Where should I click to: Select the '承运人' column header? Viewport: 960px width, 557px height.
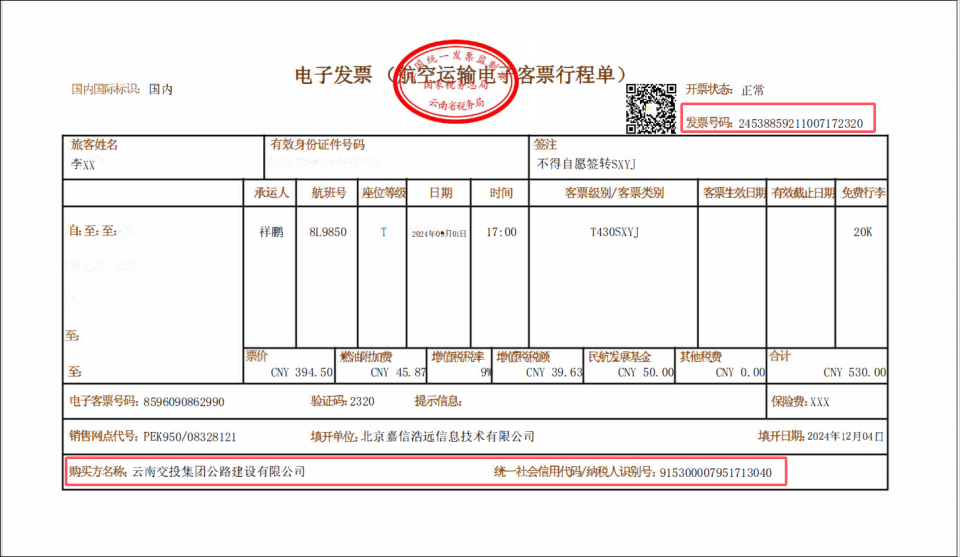[271, 193]
